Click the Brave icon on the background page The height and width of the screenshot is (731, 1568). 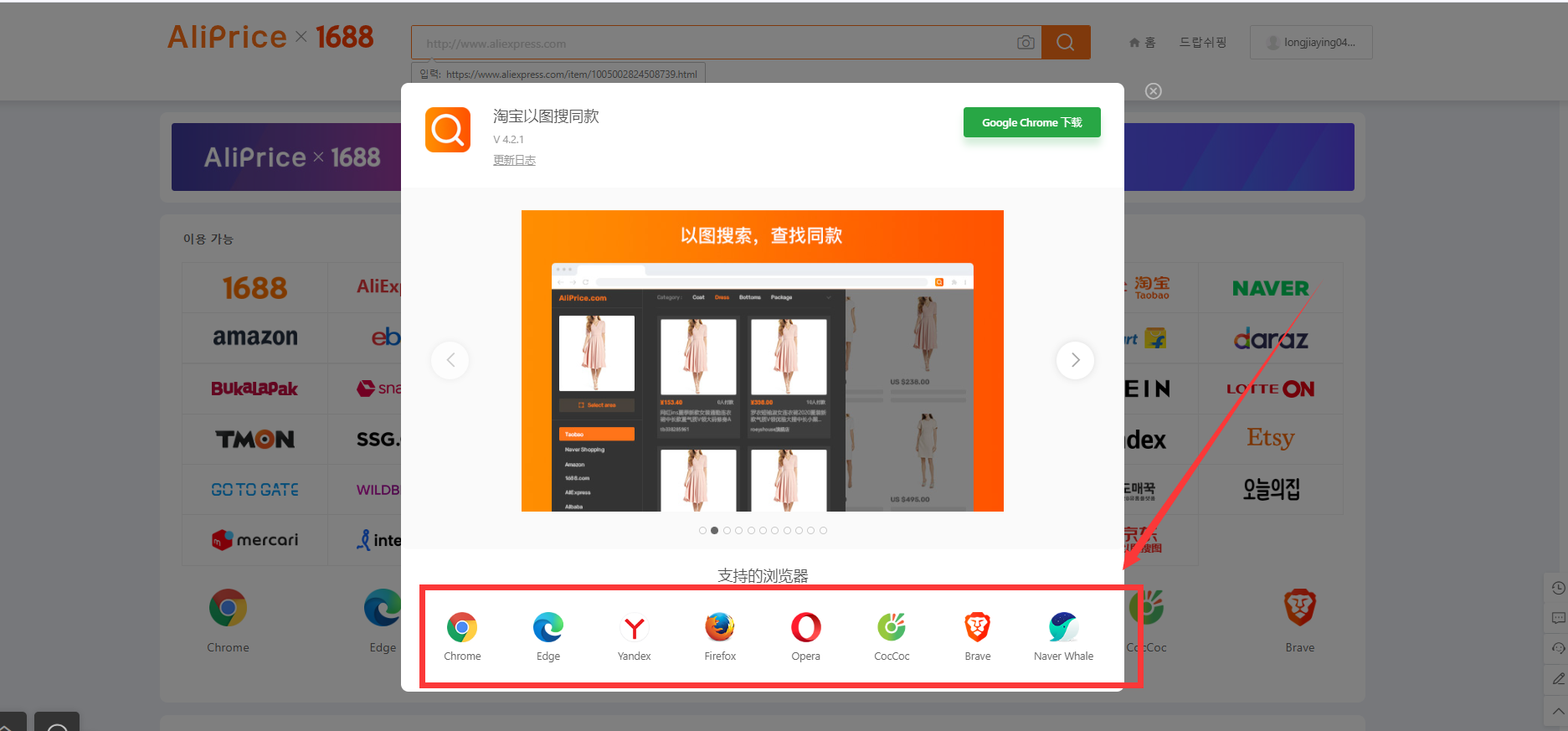(x=1300, y=608)
